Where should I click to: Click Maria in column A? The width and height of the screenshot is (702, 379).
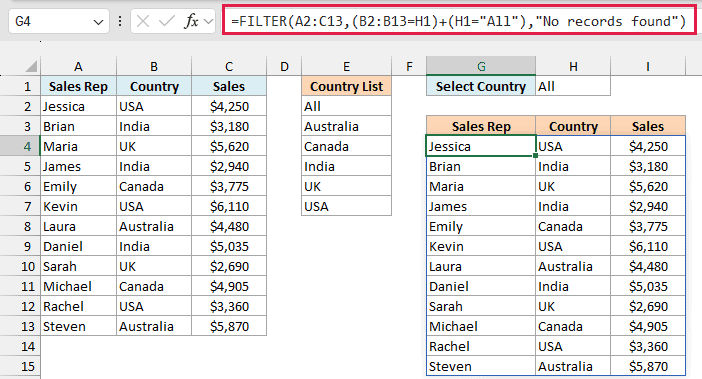[x=78, y=146]
